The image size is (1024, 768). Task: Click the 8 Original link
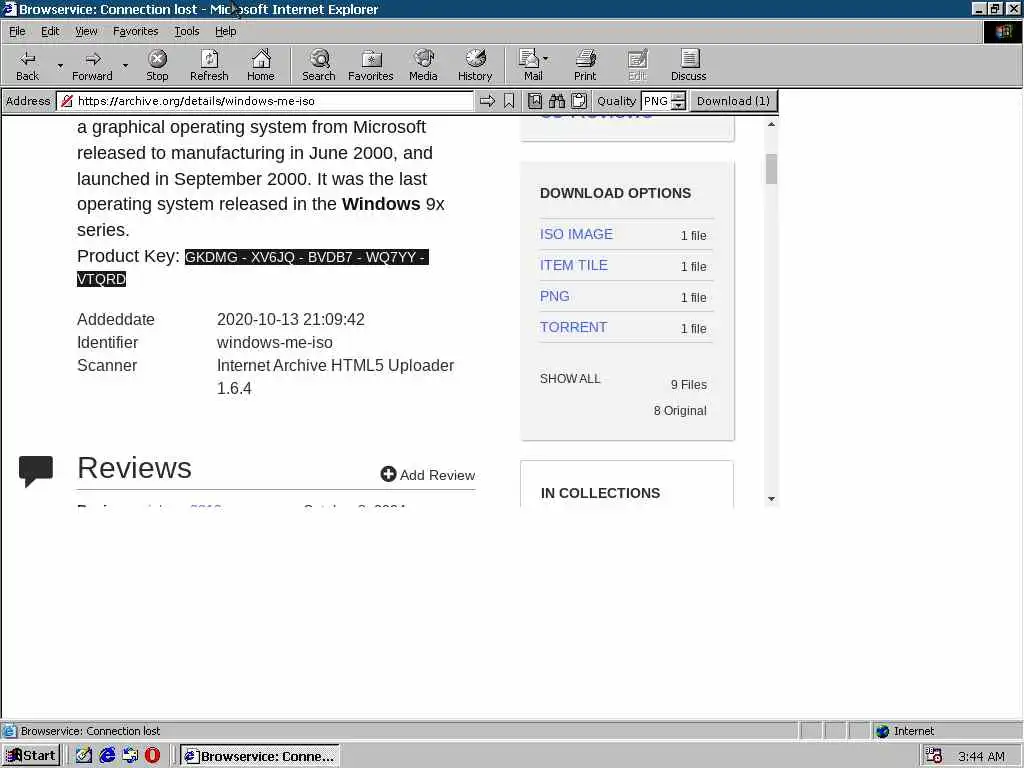(680, 411)
